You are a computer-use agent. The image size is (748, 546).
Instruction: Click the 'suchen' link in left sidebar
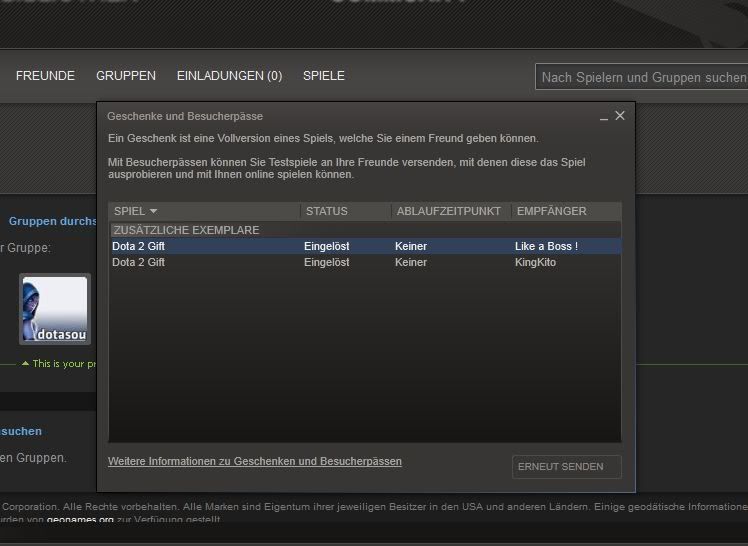tap(21, 431)
